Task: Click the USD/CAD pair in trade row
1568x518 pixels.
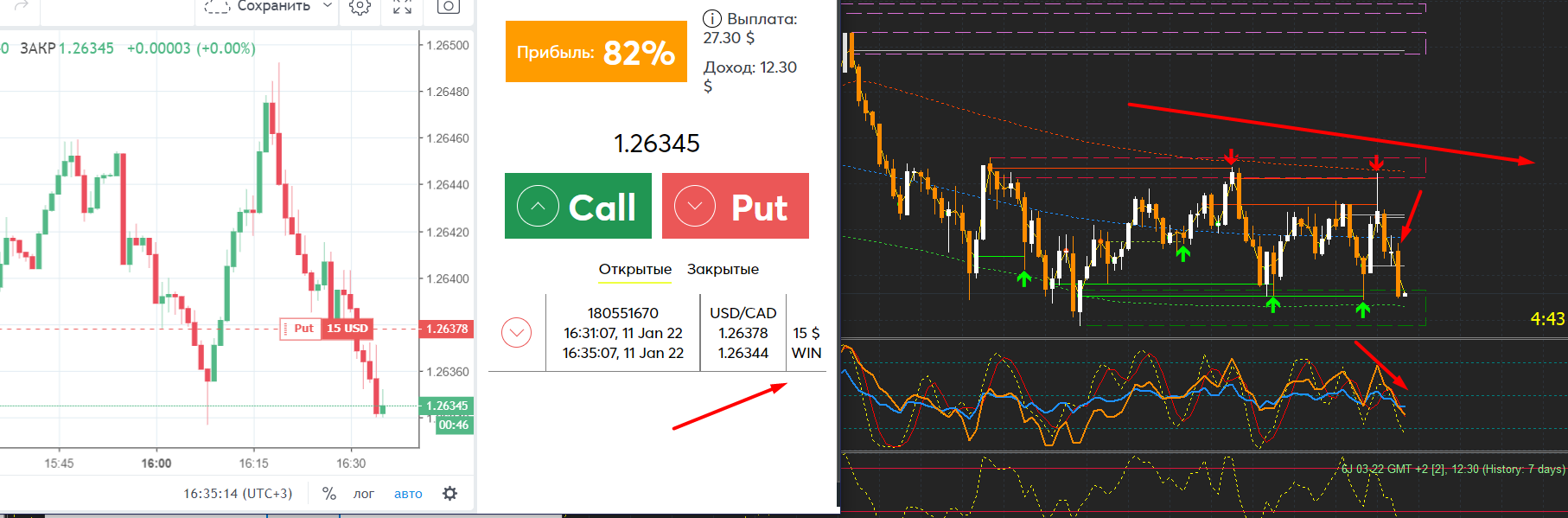Action: coord(743,313)
